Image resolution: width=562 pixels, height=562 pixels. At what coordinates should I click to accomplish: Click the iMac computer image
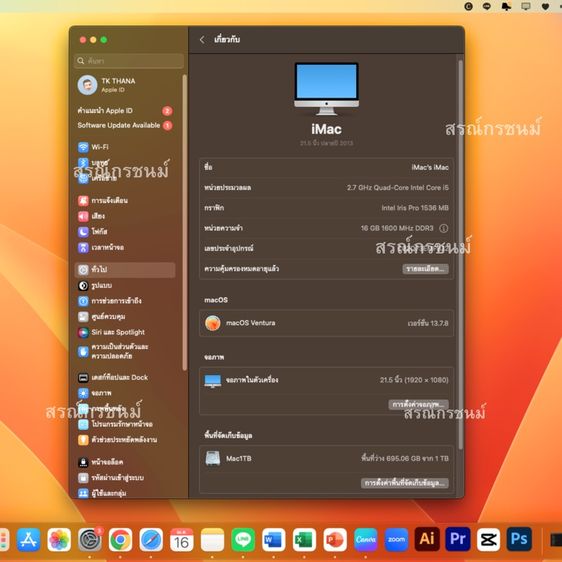[326, 89]
